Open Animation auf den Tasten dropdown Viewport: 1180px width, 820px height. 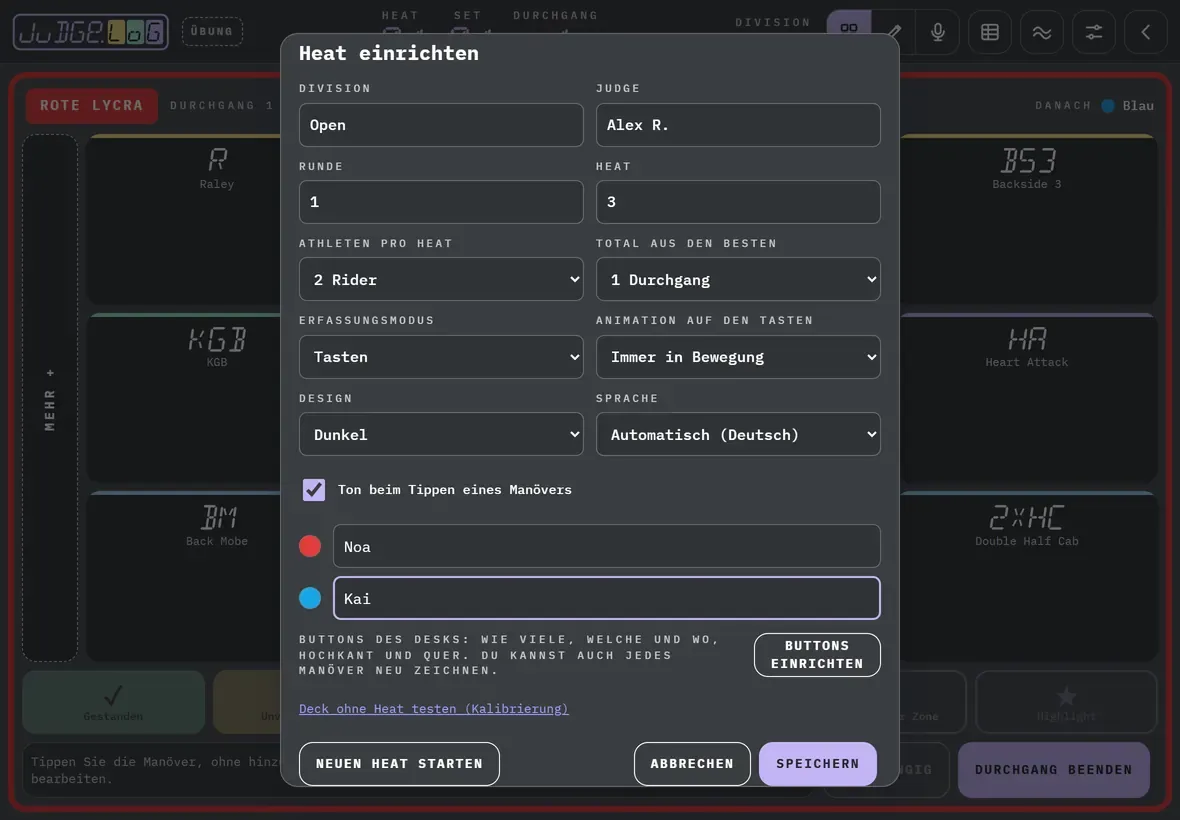tap(738, 357)
